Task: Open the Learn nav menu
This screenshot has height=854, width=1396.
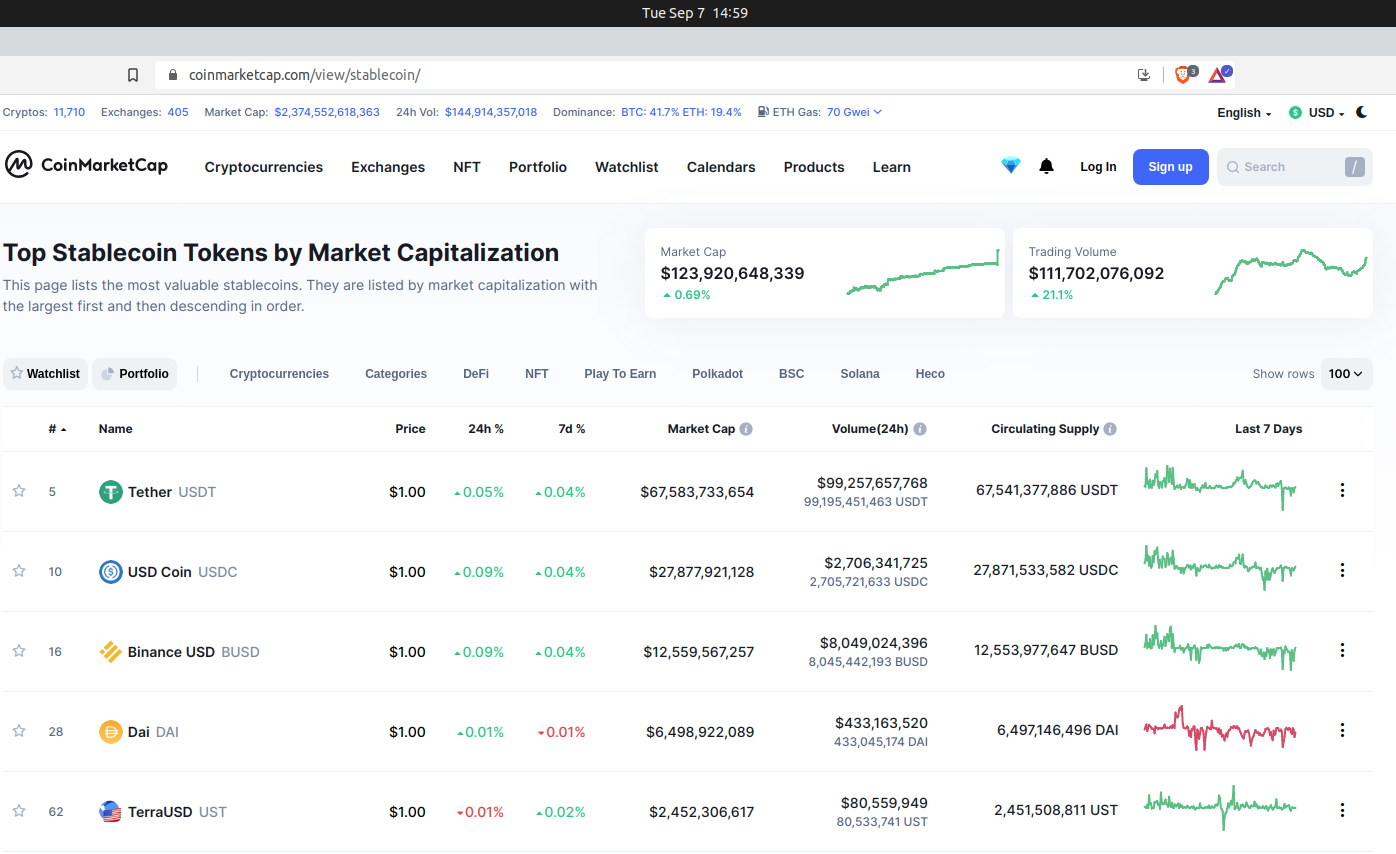Action: pyautogui.click(x=892, y=167)
